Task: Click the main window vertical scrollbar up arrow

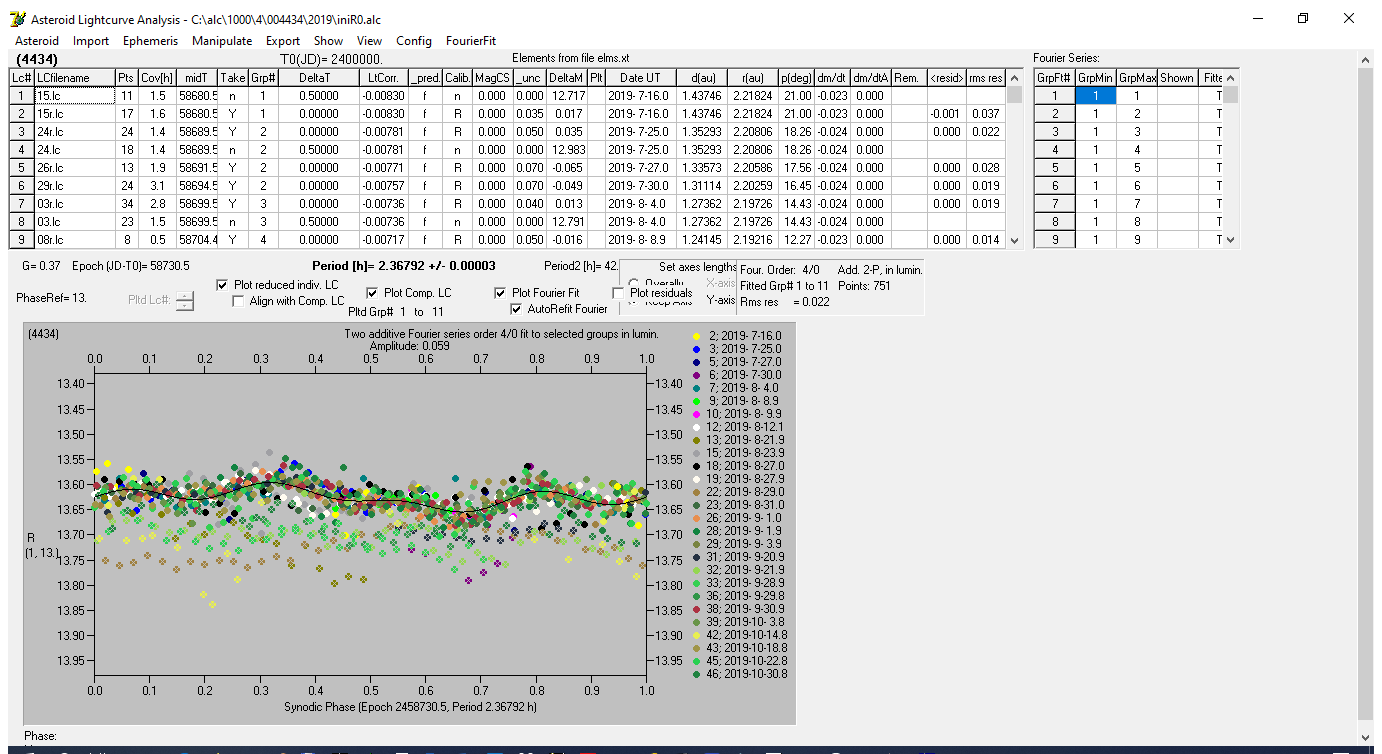Action: (x=1366, y=60)
